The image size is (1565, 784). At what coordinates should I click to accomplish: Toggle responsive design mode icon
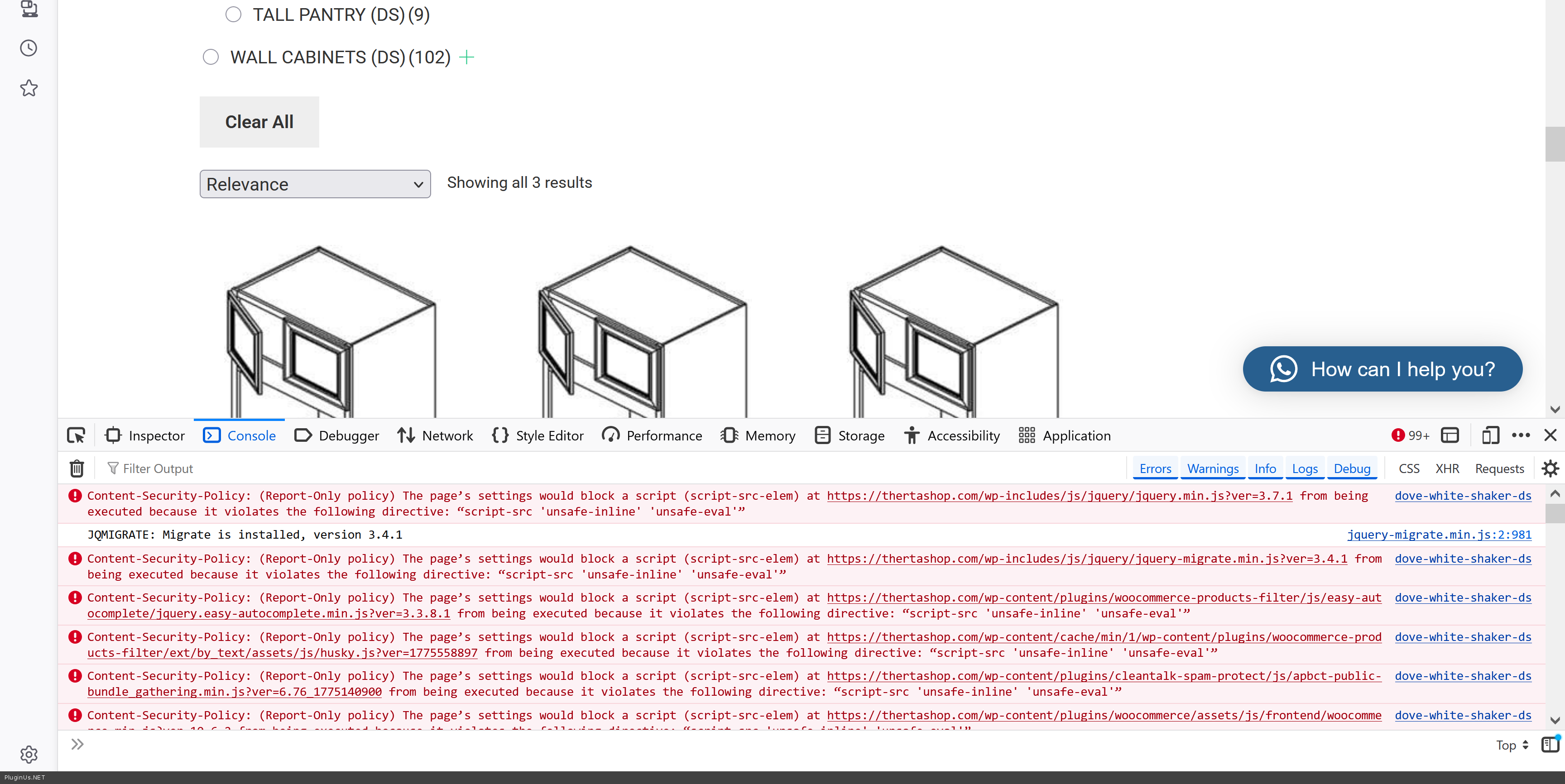[x=1490, y=435]
